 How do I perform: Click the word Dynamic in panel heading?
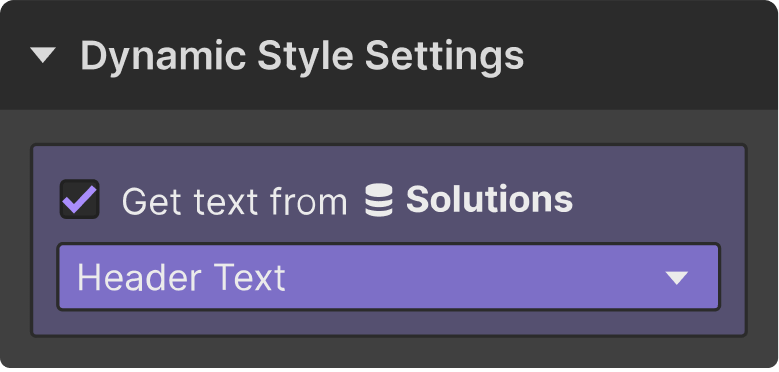pos(163,56)
